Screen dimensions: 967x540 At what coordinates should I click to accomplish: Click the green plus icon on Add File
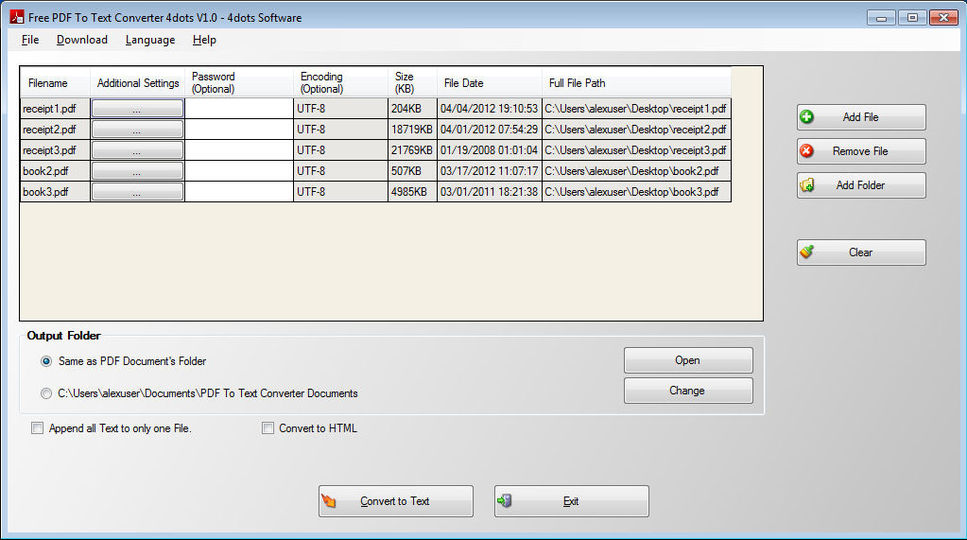tap(807, 117)
